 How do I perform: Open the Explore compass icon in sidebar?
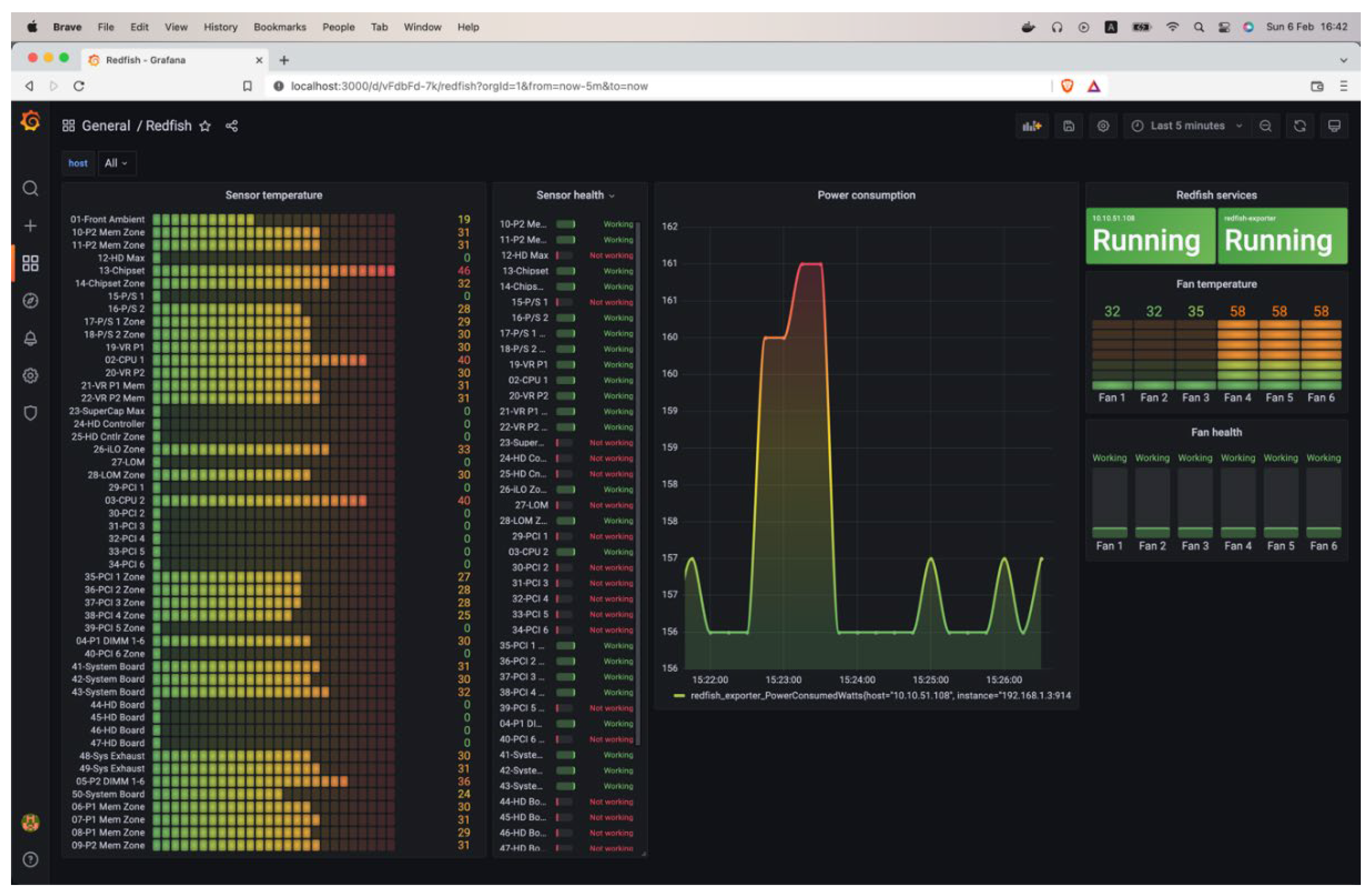31,301
